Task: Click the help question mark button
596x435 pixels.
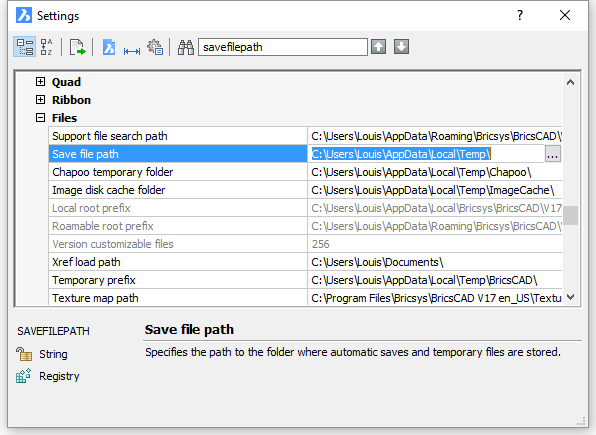Action: 520,15
